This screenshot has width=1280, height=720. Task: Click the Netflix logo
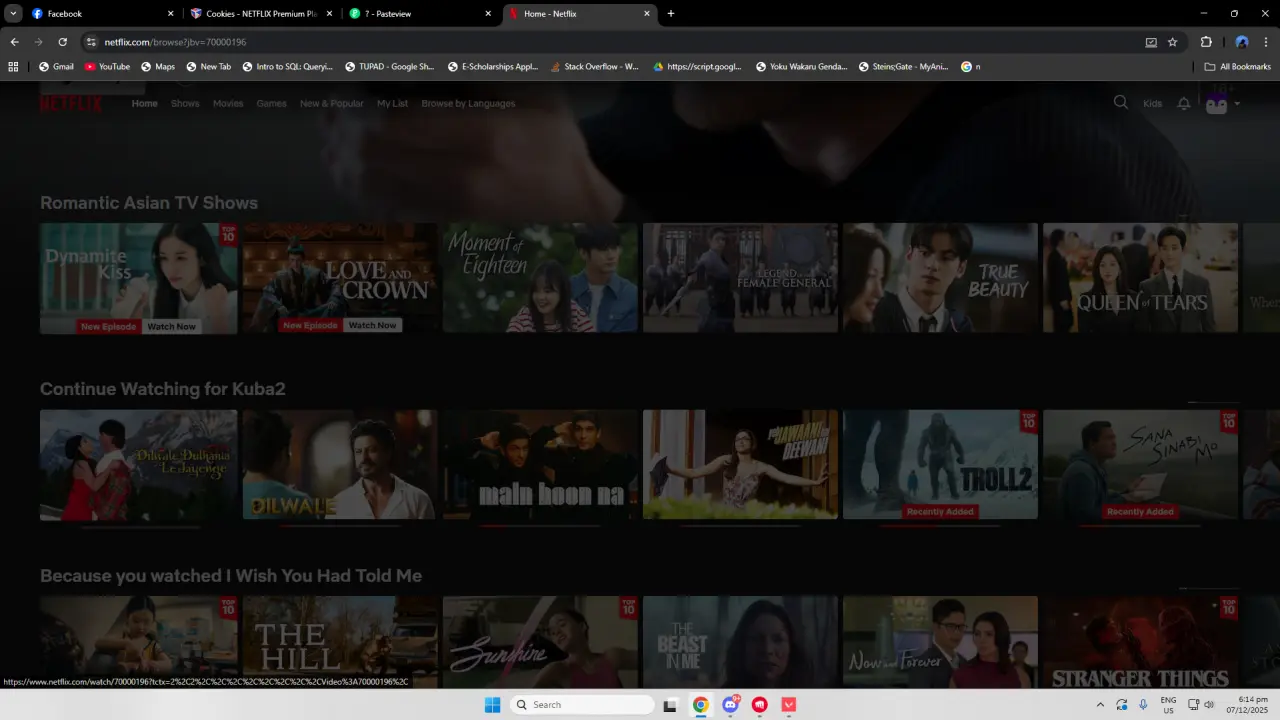click(x=70, y=103)
